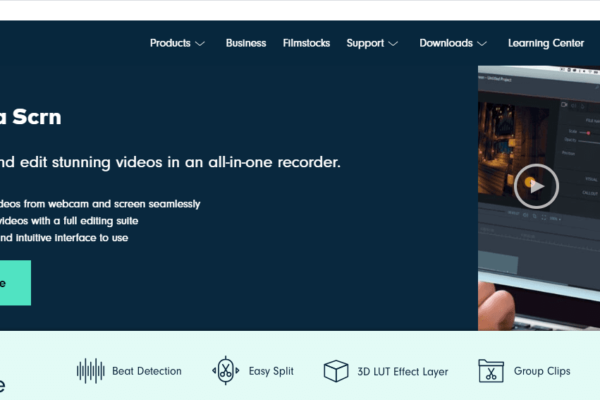Select the text 'intuitive interface to use'
Screen dimensions: 600x400
(x=72, y=238)
